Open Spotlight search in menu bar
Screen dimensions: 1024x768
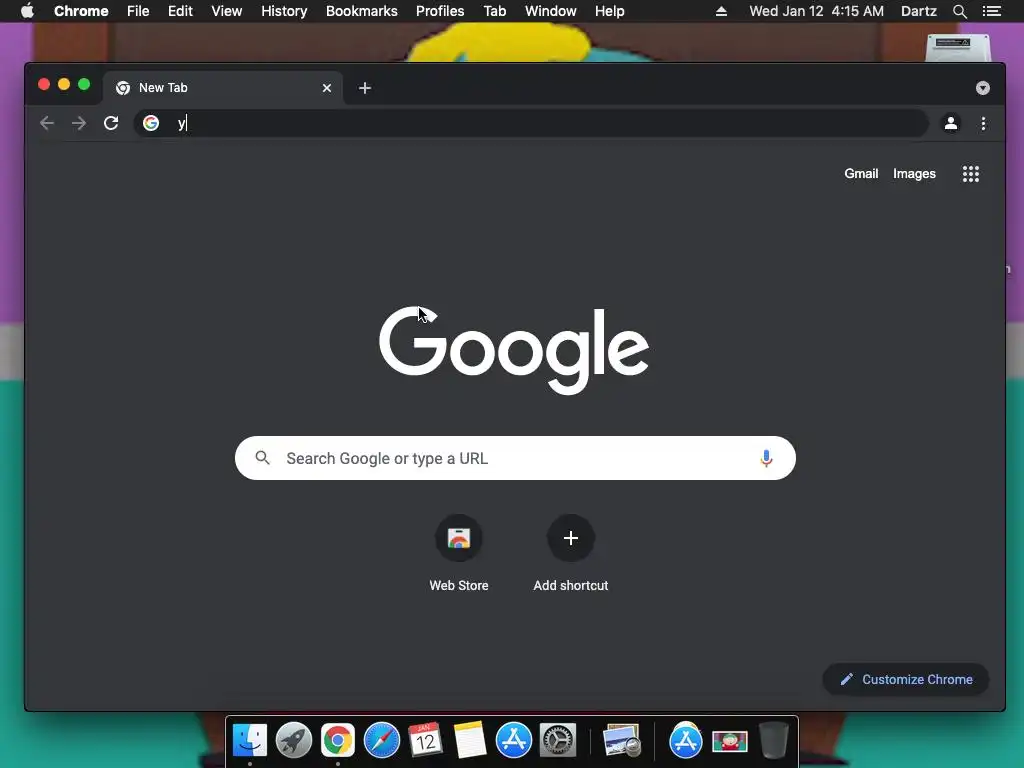pyautogui.click(x=959, y=11)
